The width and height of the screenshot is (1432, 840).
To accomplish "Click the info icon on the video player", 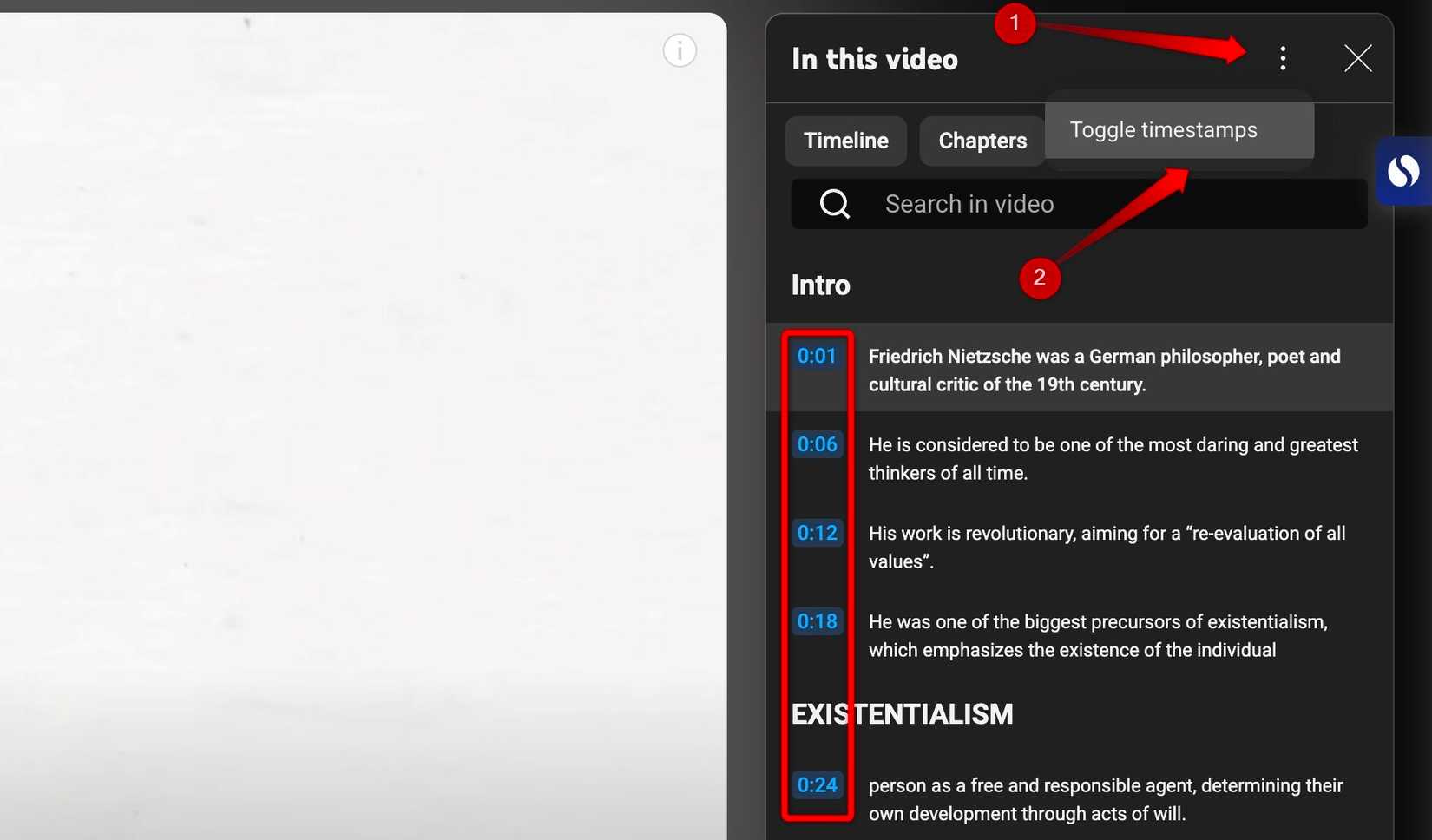I will [680, 50].
